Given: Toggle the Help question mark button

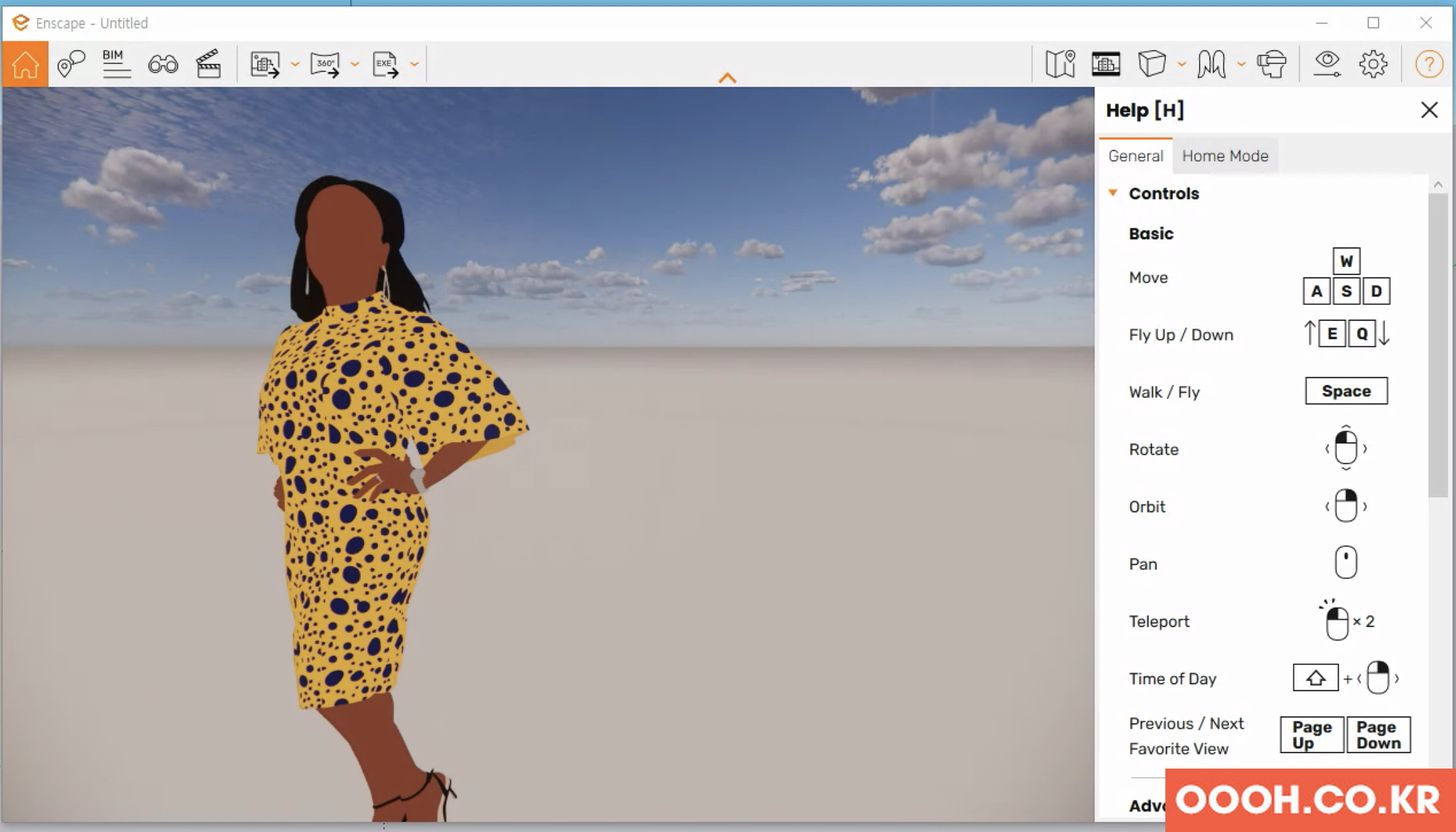Looking at the screenshot, I should [1428, 64].
